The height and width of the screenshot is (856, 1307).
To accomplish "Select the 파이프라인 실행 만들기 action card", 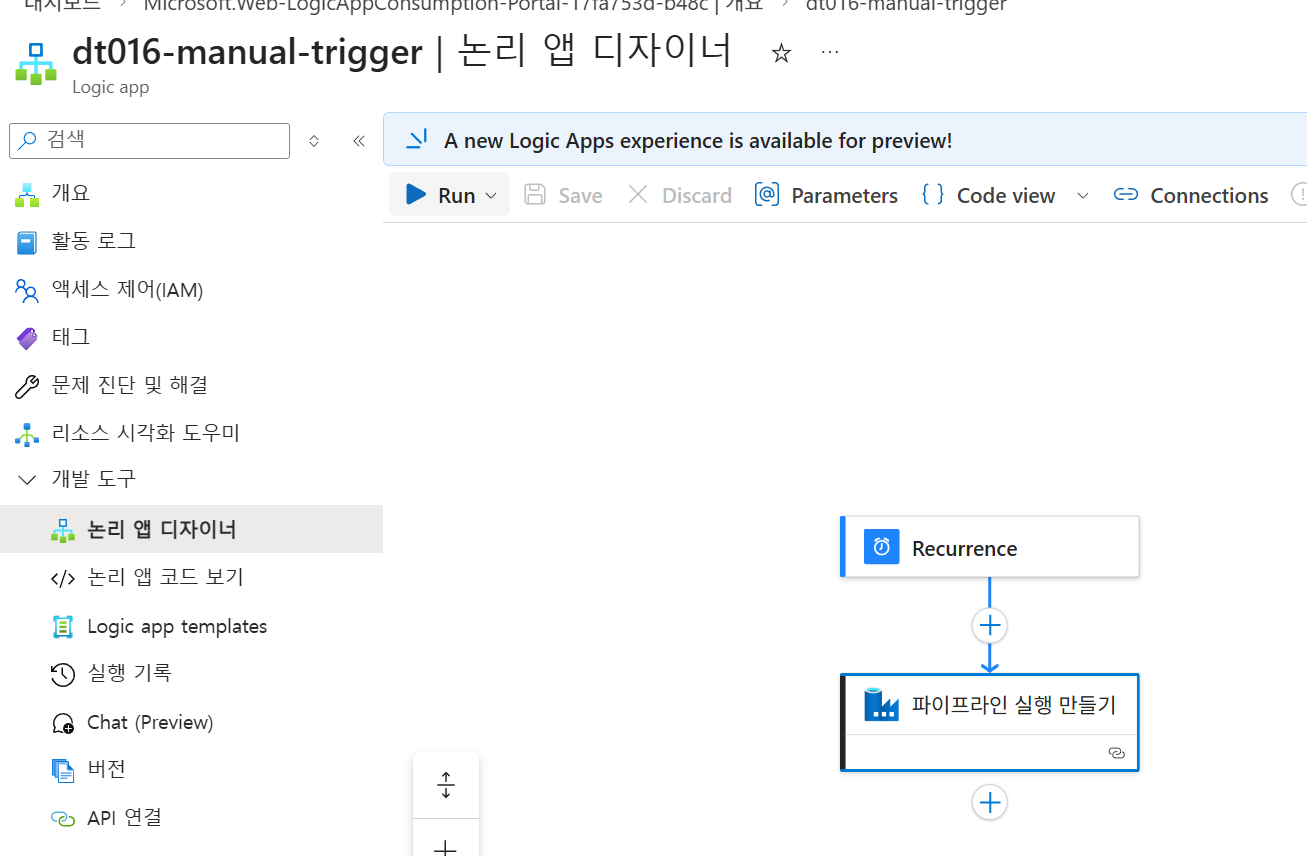I will [990, 722].
